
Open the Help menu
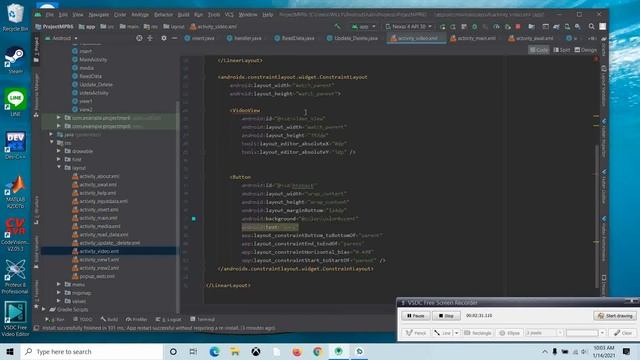coord(267,15)
